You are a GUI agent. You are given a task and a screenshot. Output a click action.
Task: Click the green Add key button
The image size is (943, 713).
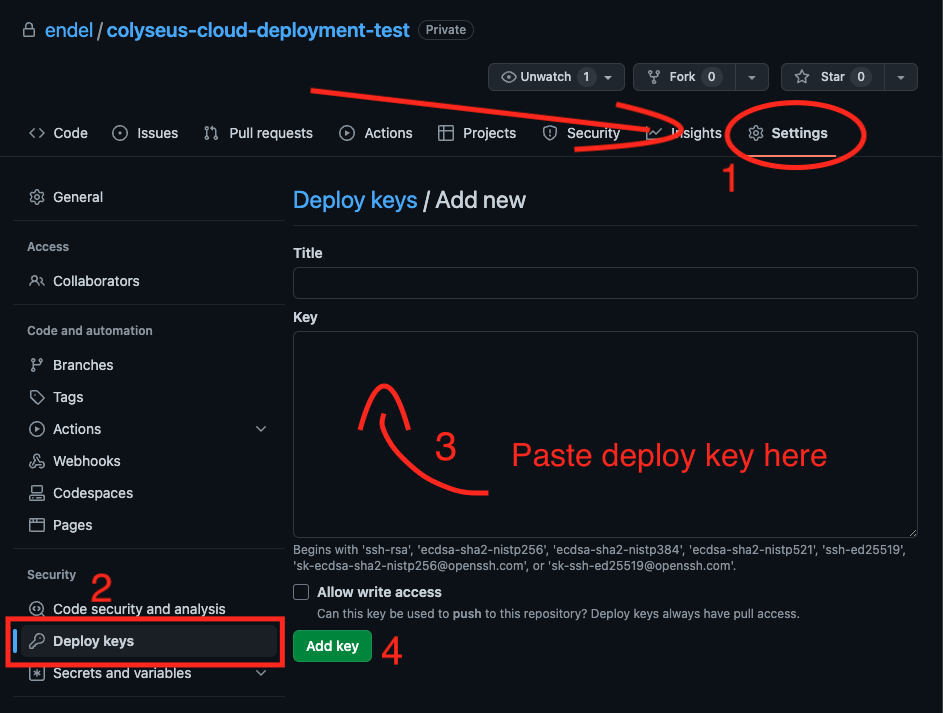(x=332, y=646)
